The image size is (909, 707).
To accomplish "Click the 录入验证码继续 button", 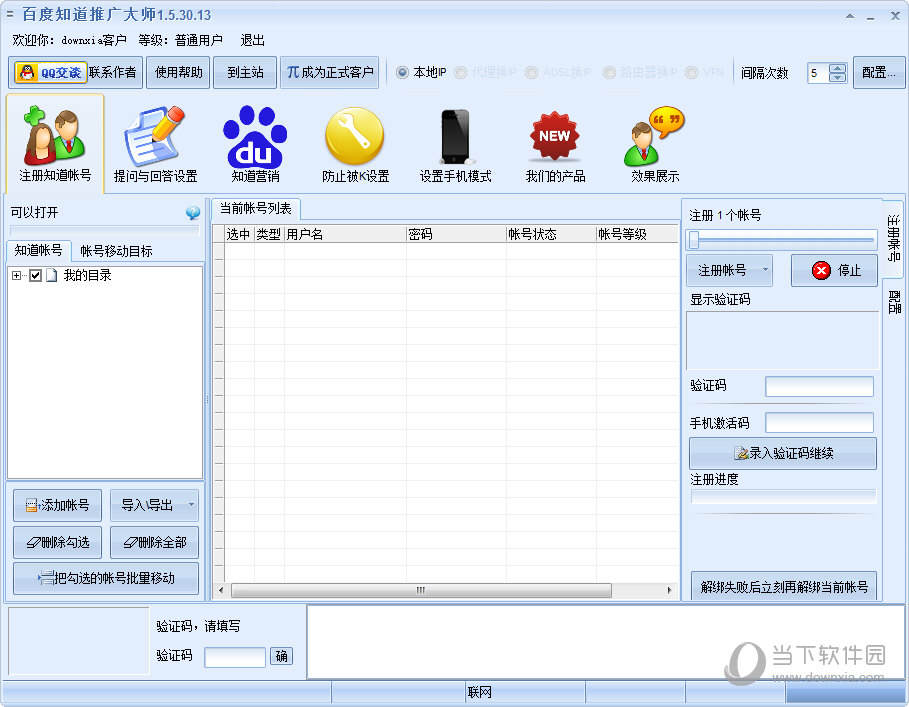I will [783, 453].
